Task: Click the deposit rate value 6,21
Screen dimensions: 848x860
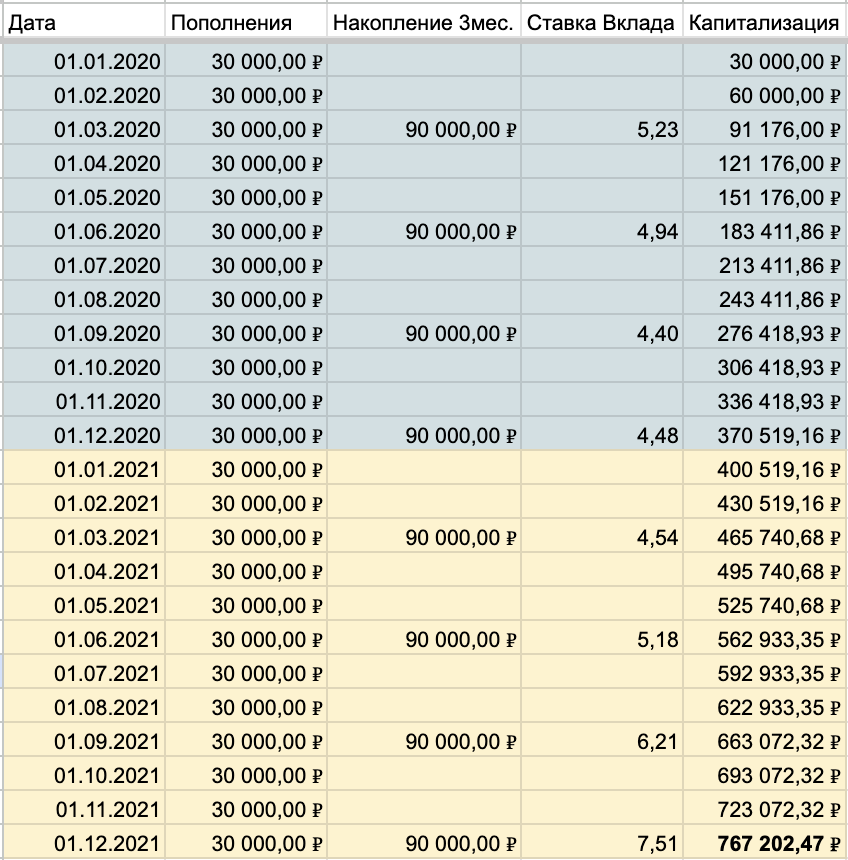Action: tap(657, 742)
